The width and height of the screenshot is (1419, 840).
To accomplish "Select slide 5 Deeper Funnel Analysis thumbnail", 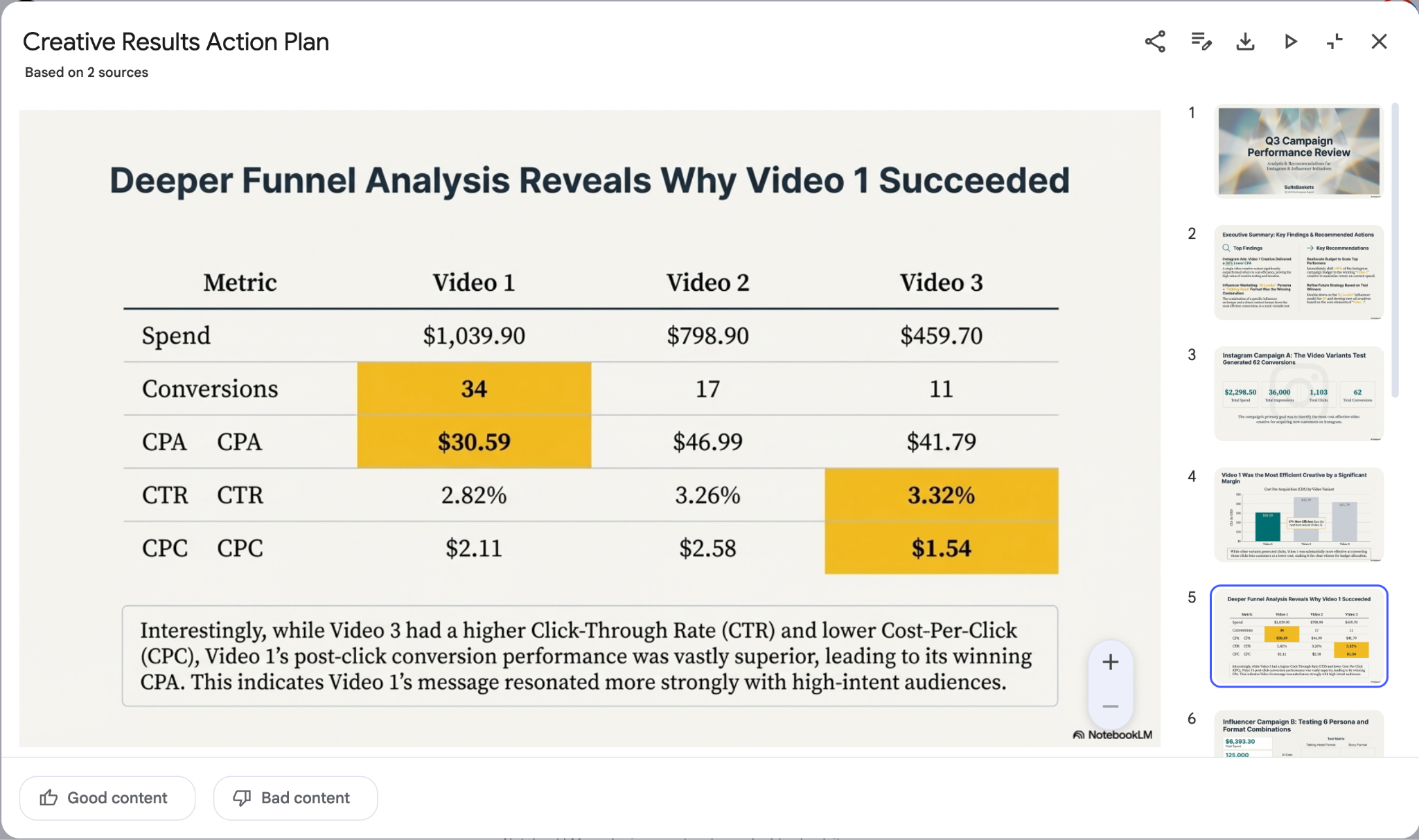I will 1298,636.
